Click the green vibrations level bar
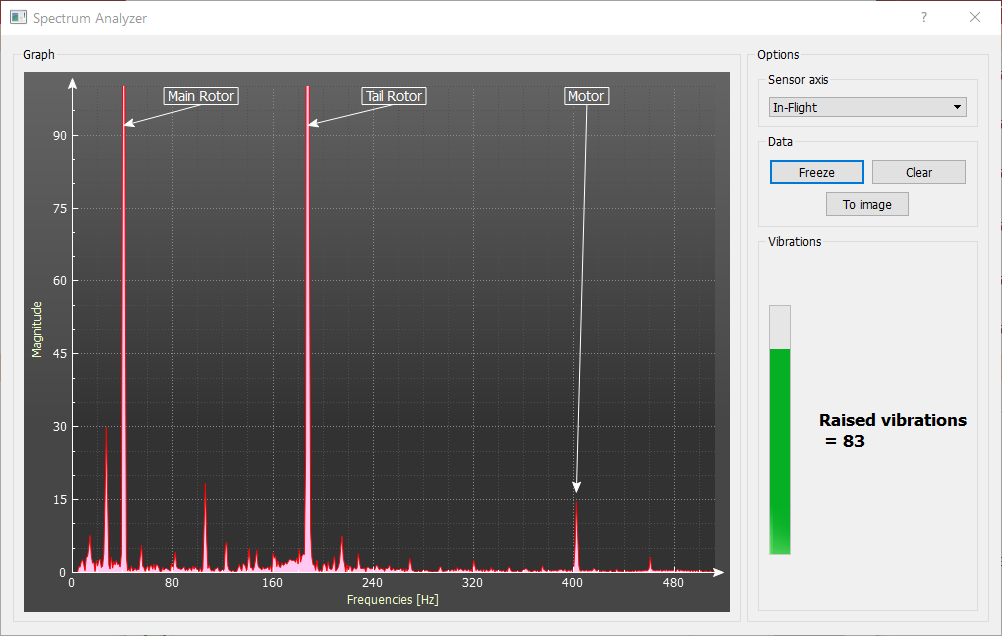Image resolution: width=1002 pixels, height=636 pixels. [x=779, y=450]
